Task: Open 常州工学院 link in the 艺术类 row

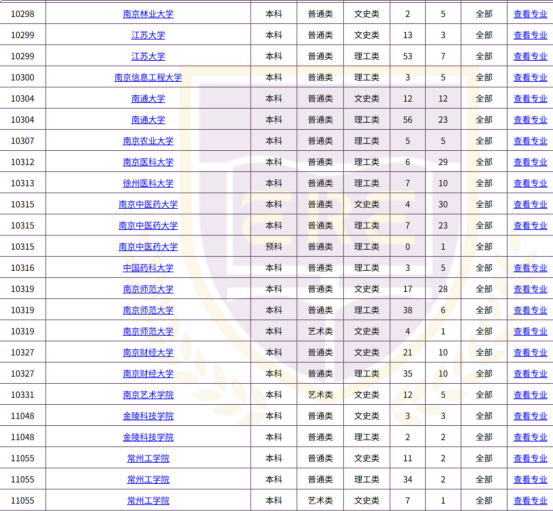Action: (x=148, y=501)
